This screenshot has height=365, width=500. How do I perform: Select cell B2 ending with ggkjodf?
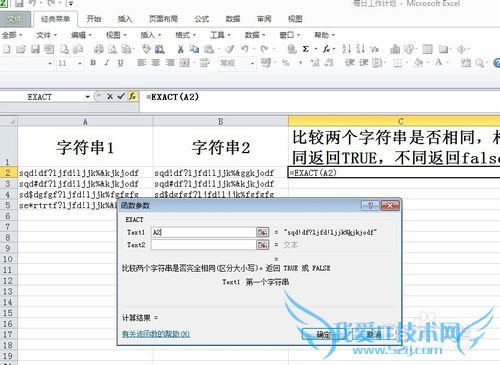[221, 173]
